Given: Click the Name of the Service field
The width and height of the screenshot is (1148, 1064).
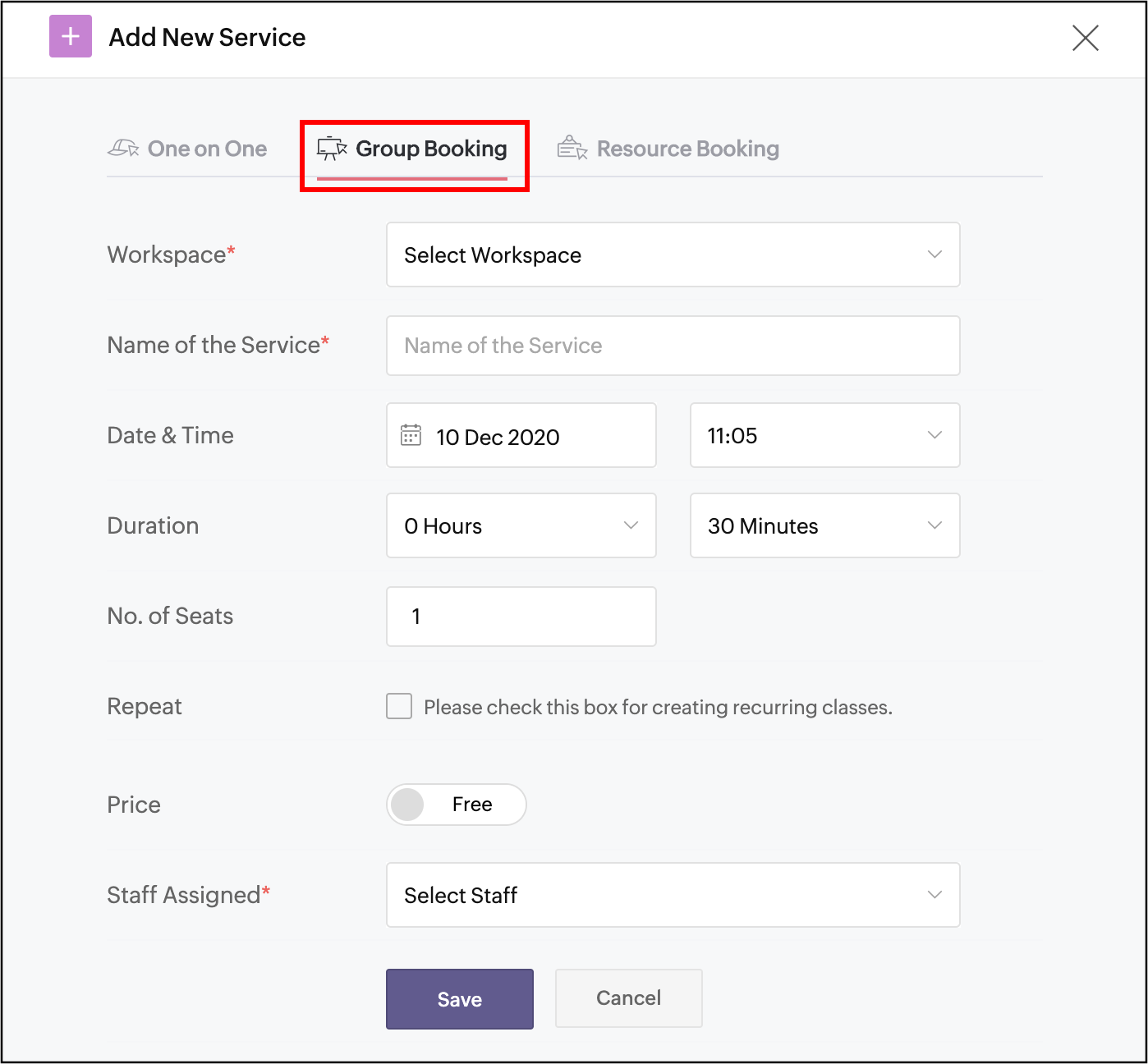Looking at the screenshot, I should 673,346.
